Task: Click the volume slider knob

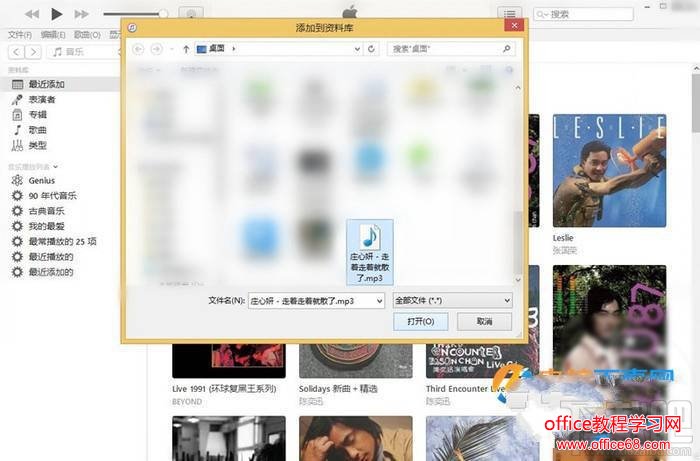Action: (163, 14)
